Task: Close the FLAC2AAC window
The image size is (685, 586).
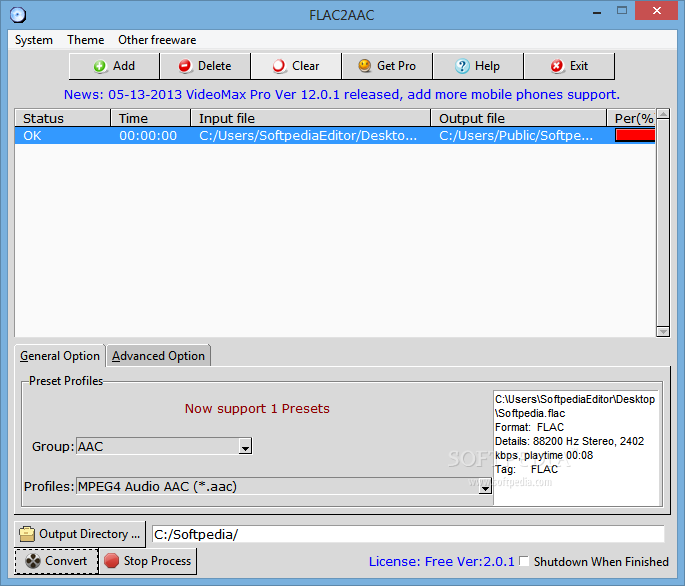Action: point(657,11)
